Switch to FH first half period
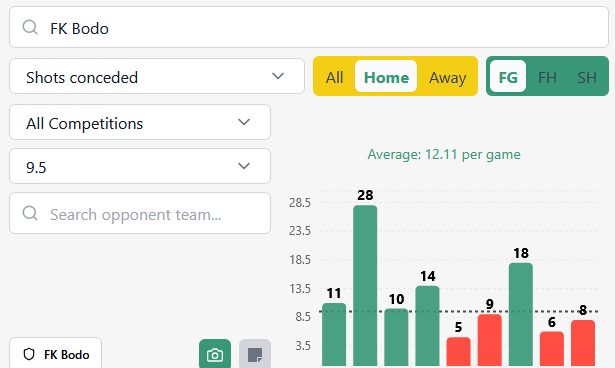 click(x=547, y=77)
